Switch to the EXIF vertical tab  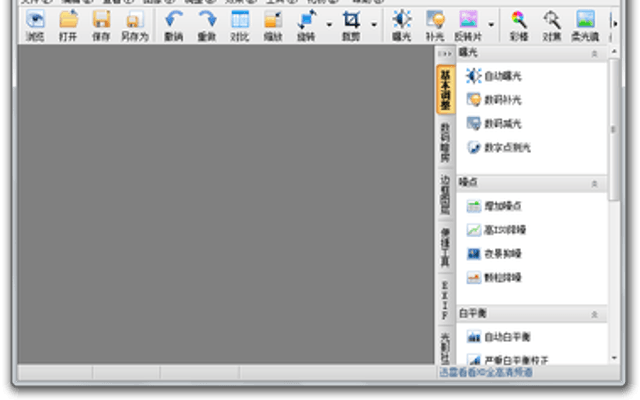pos(445,300)
